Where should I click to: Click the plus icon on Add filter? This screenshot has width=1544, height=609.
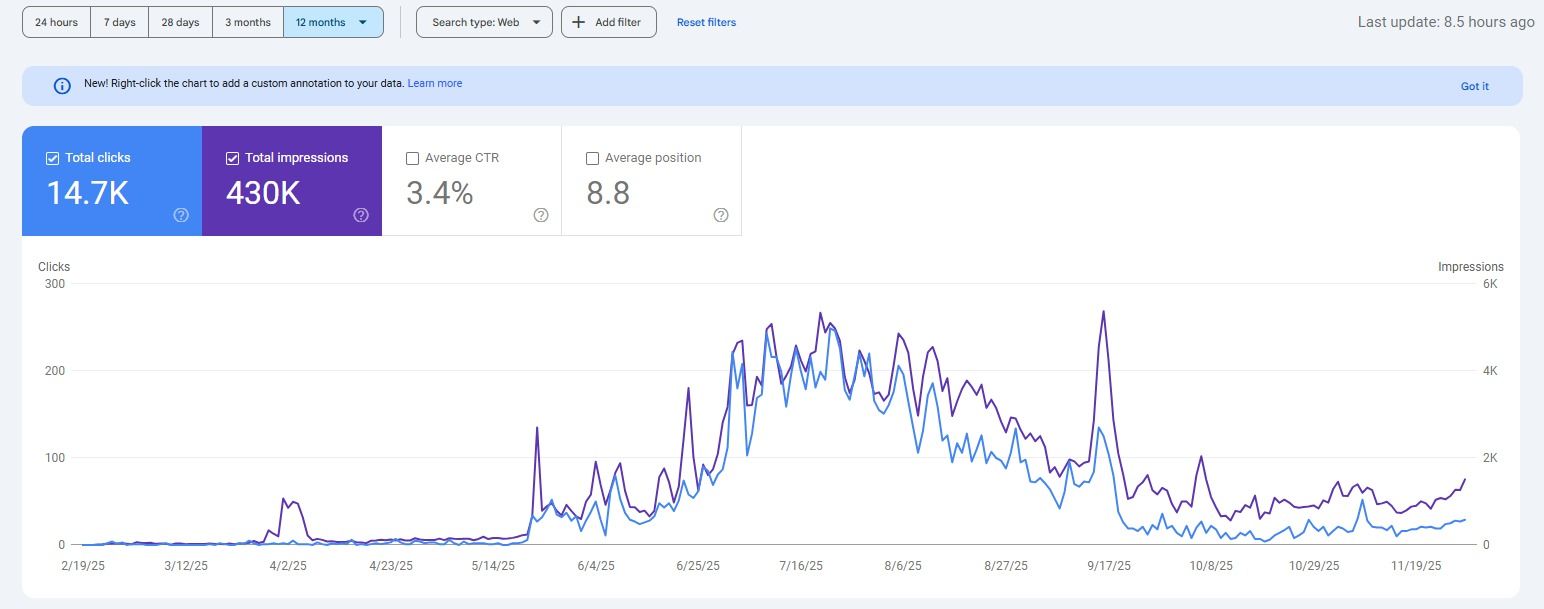[x=578, y=22]
